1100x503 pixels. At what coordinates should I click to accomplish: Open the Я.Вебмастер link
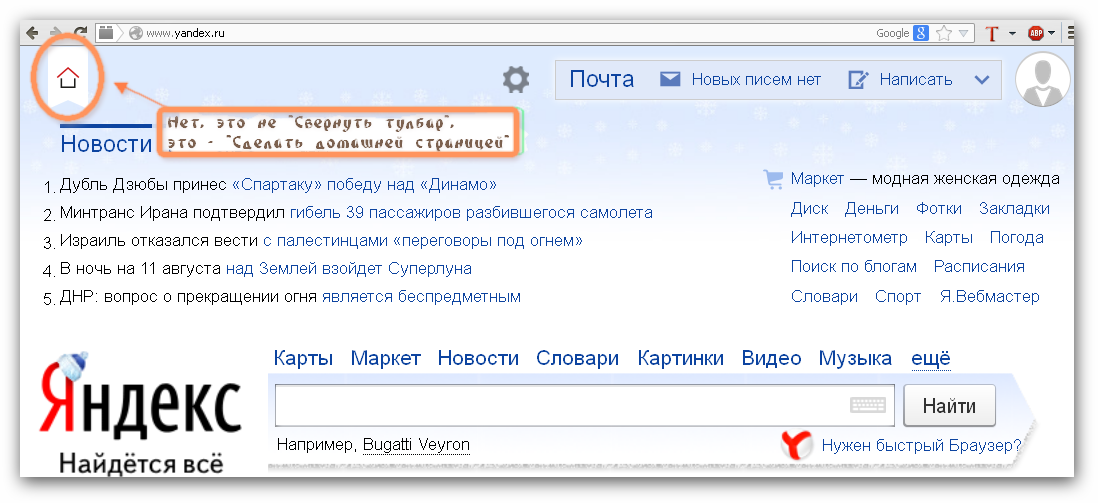pos(989,297)
